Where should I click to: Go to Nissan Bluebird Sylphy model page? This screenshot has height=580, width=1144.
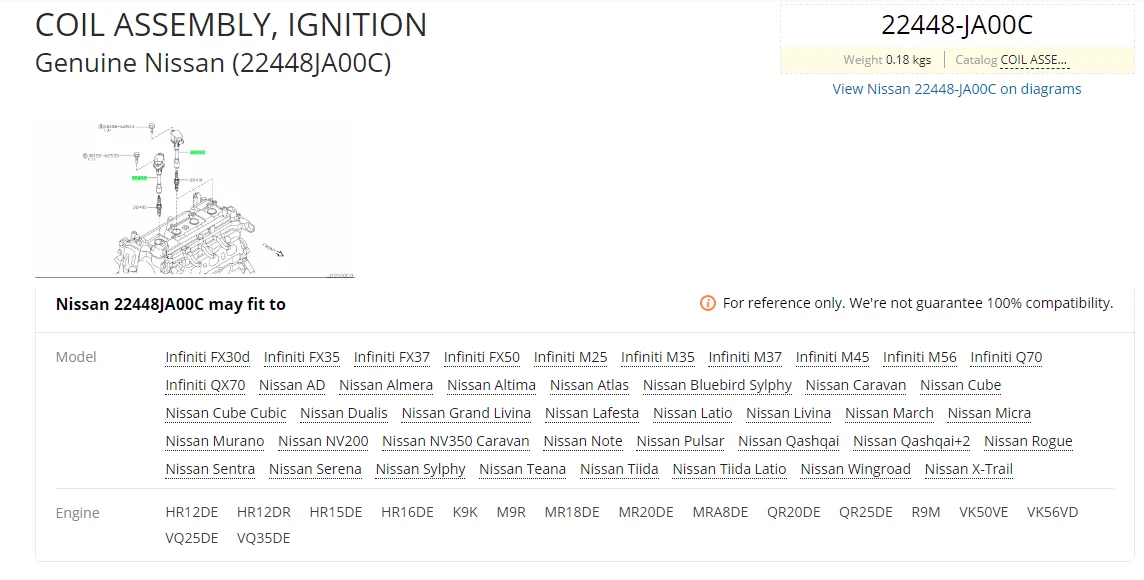click(717, 385)
